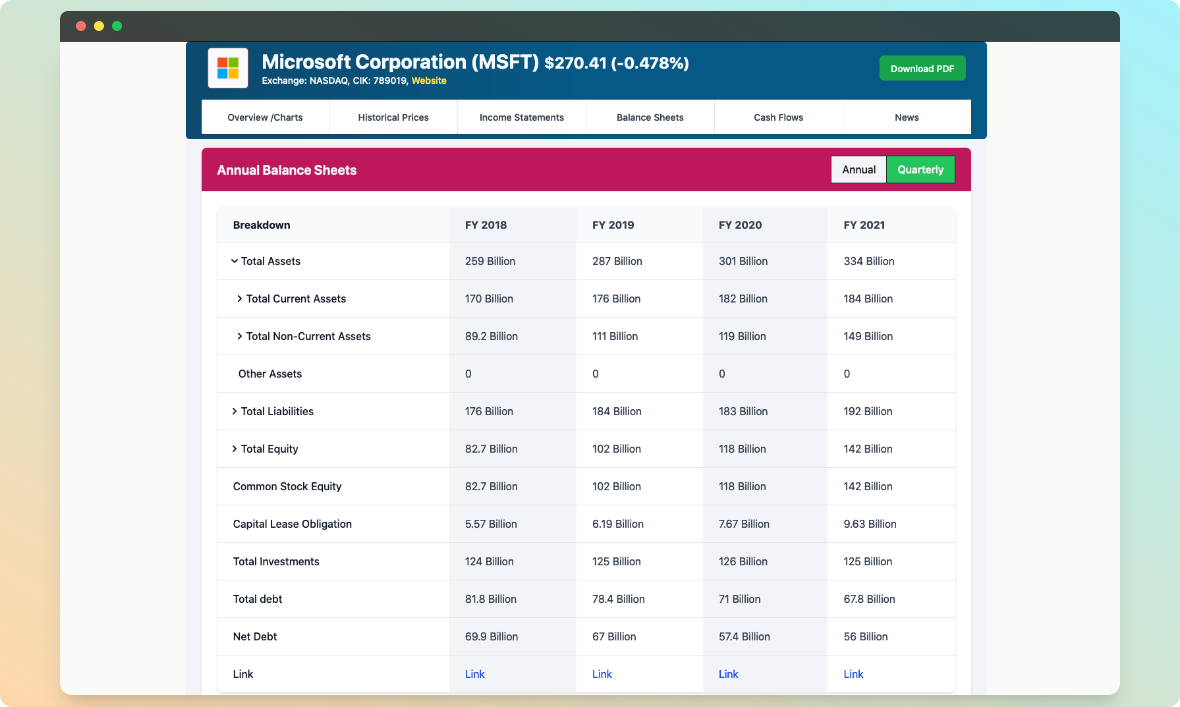Expand the Total Current Assets row
The height and width of the screenshot is (707, 1180).
(x=239, y=299)
